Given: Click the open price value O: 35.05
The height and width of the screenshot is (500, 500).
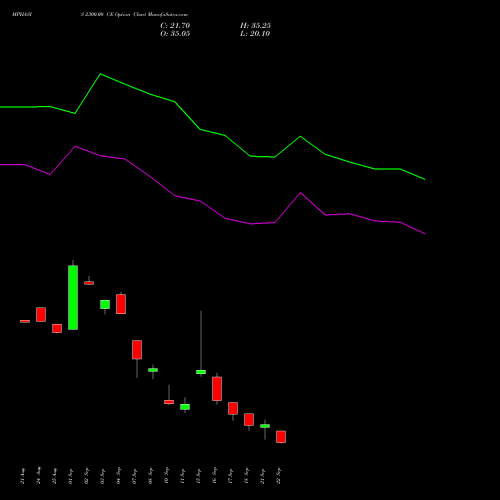Looking at the screenshot, I should [175, 34].
